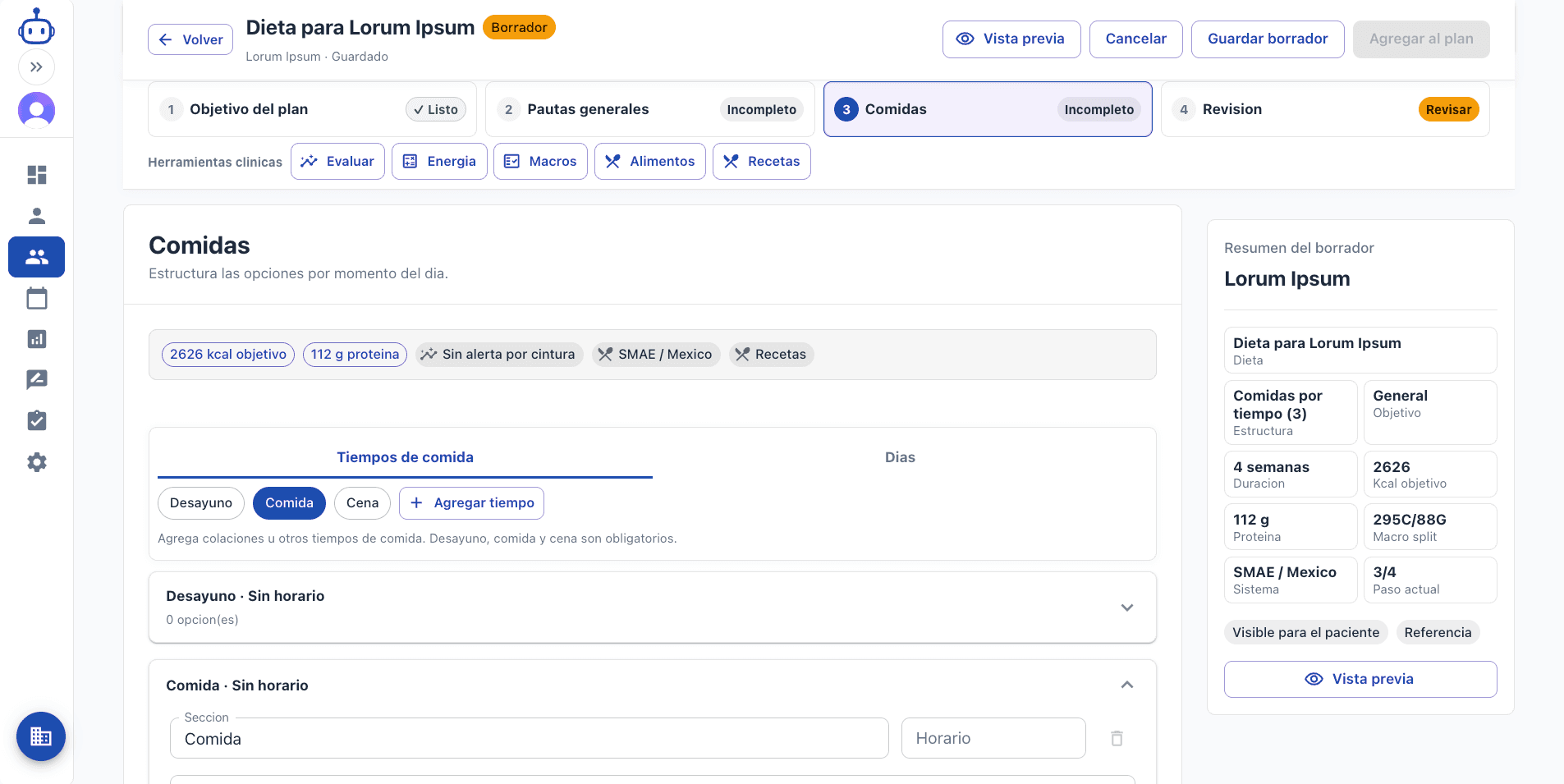Select the Cena meal chip

point(362,503)
